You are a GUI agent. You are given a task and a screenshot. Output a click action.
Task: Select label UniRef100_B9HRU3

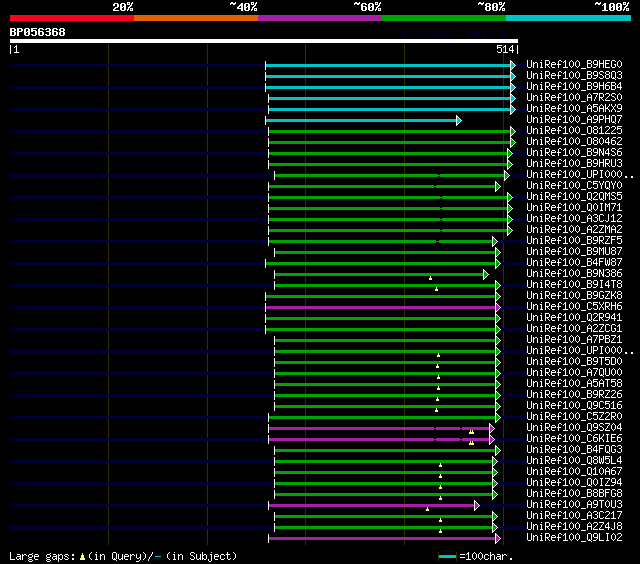point(574,164)
